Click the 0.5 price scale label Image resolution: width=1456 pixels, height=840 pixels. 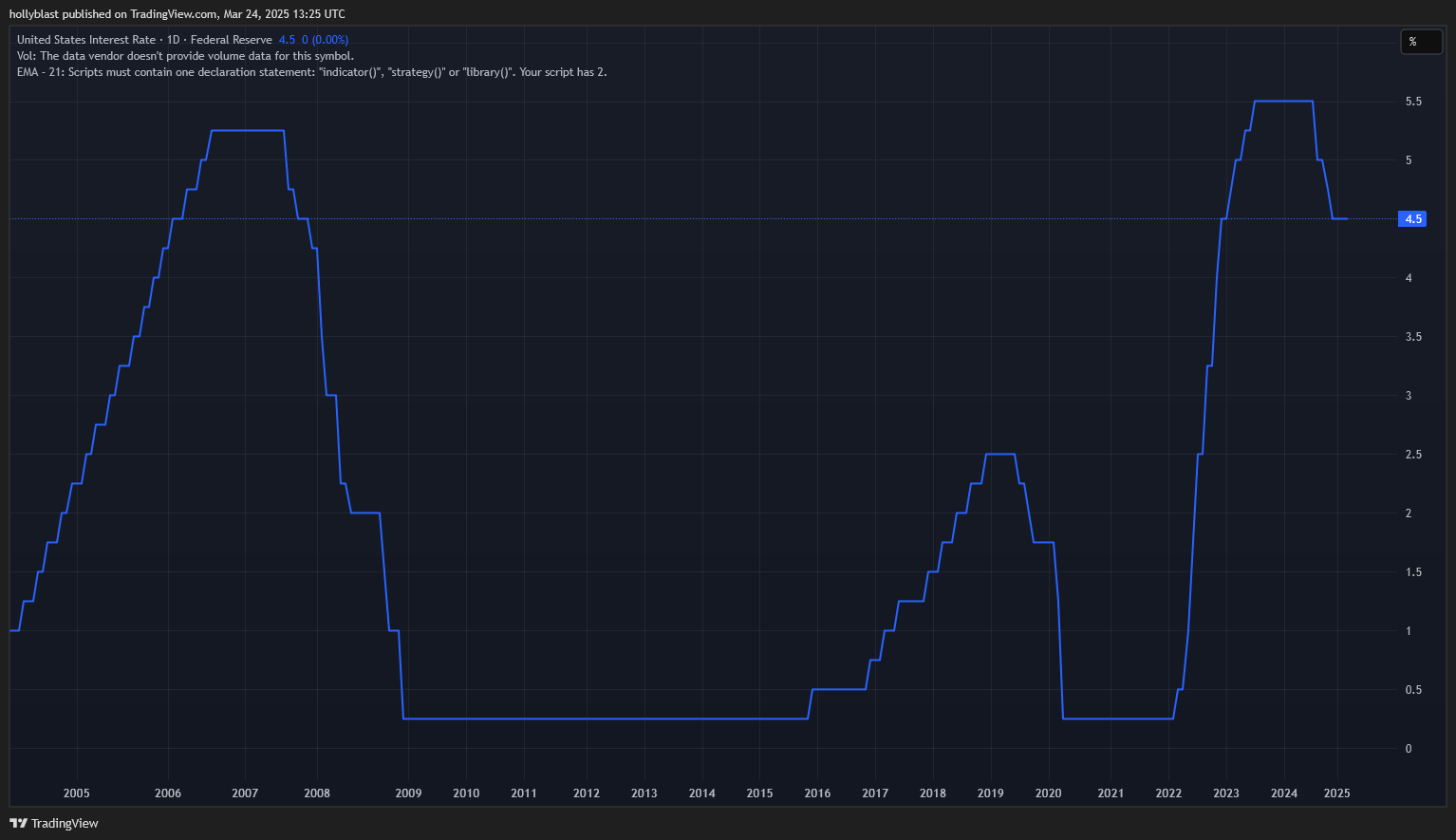pyautogui.click(x=1413, y=690)
